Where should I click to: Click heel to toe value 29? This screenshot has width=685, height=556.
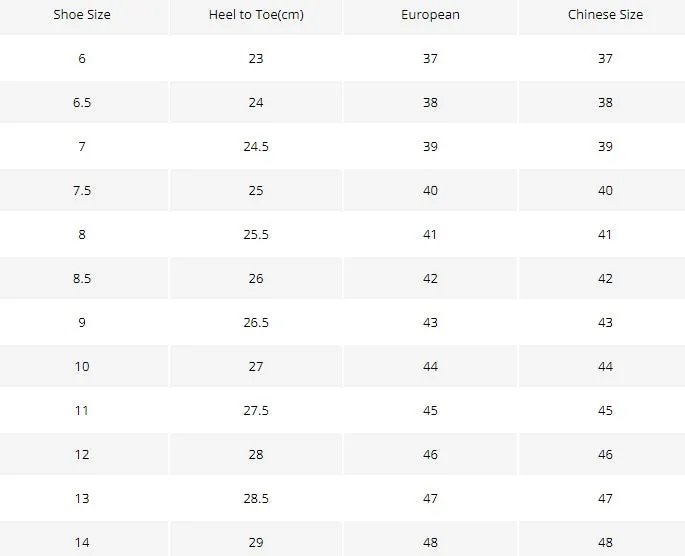coord(256,543)
